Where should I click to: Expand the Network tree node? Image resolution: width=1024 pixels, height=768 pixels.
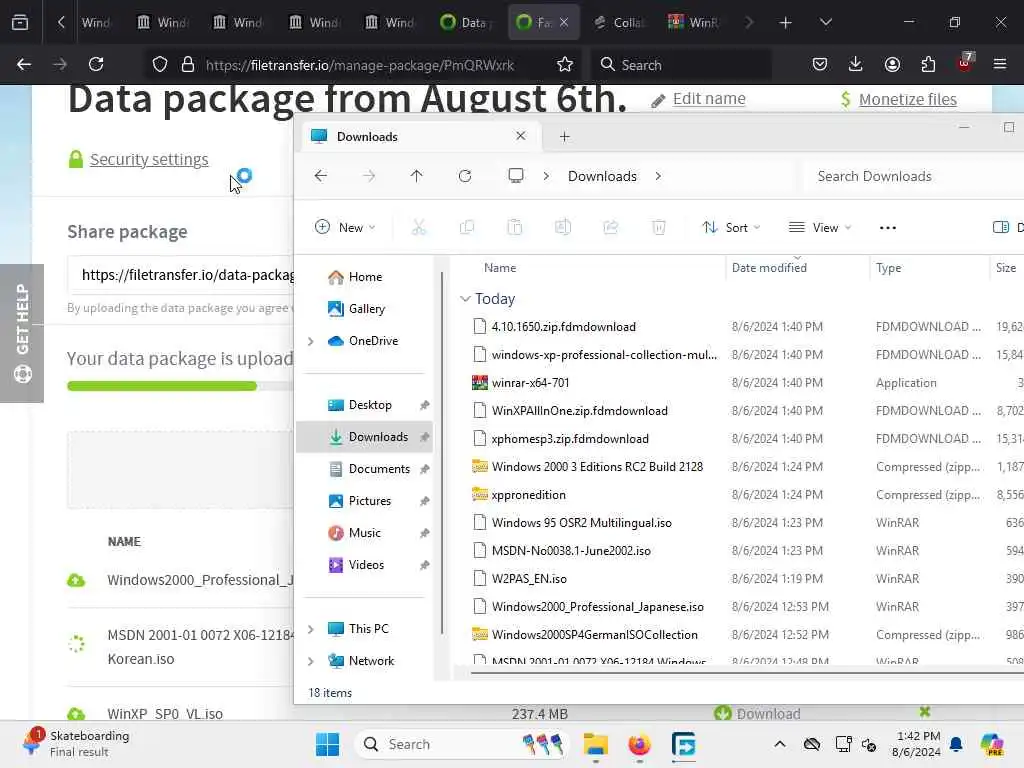click(x=311, y=661)
